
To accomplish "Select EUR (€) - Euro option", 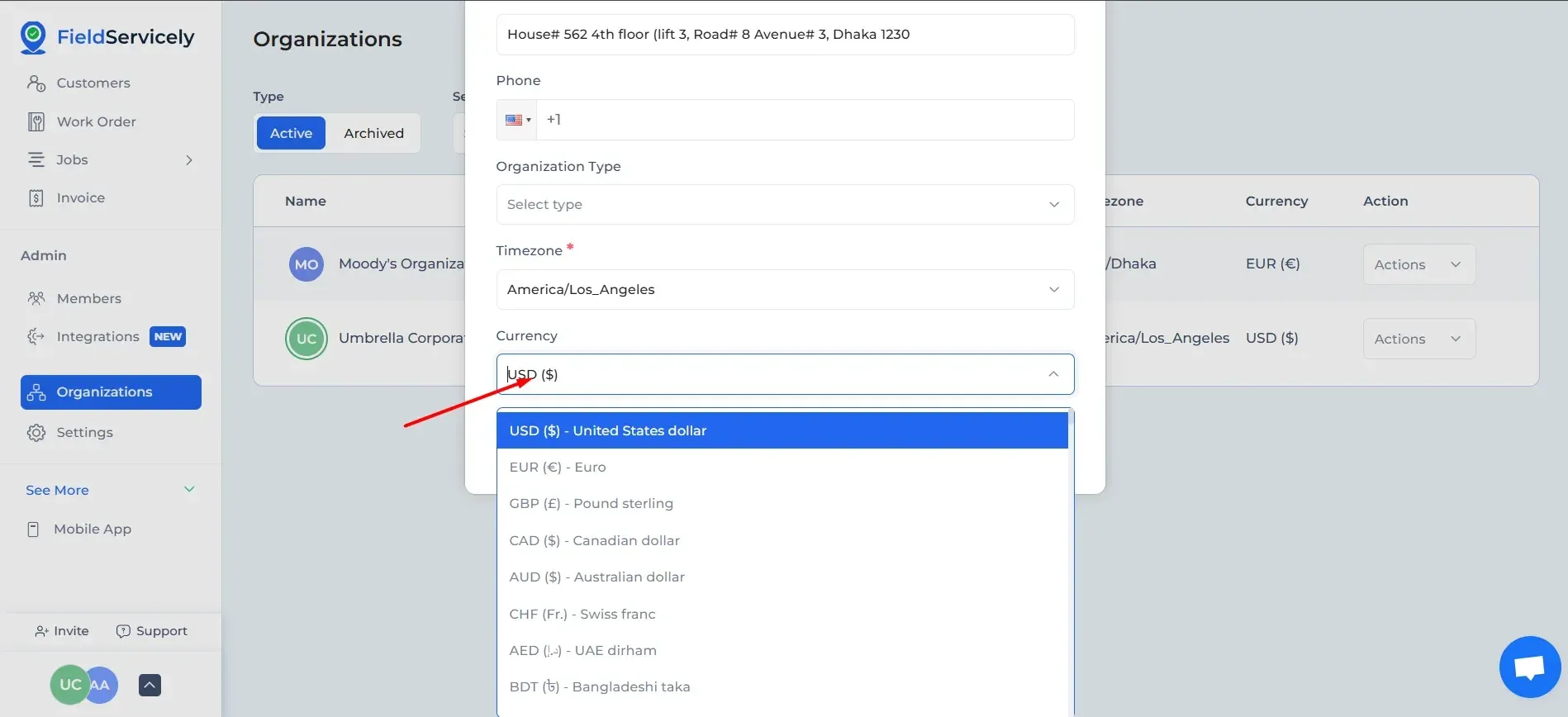I will click(558, 468).
